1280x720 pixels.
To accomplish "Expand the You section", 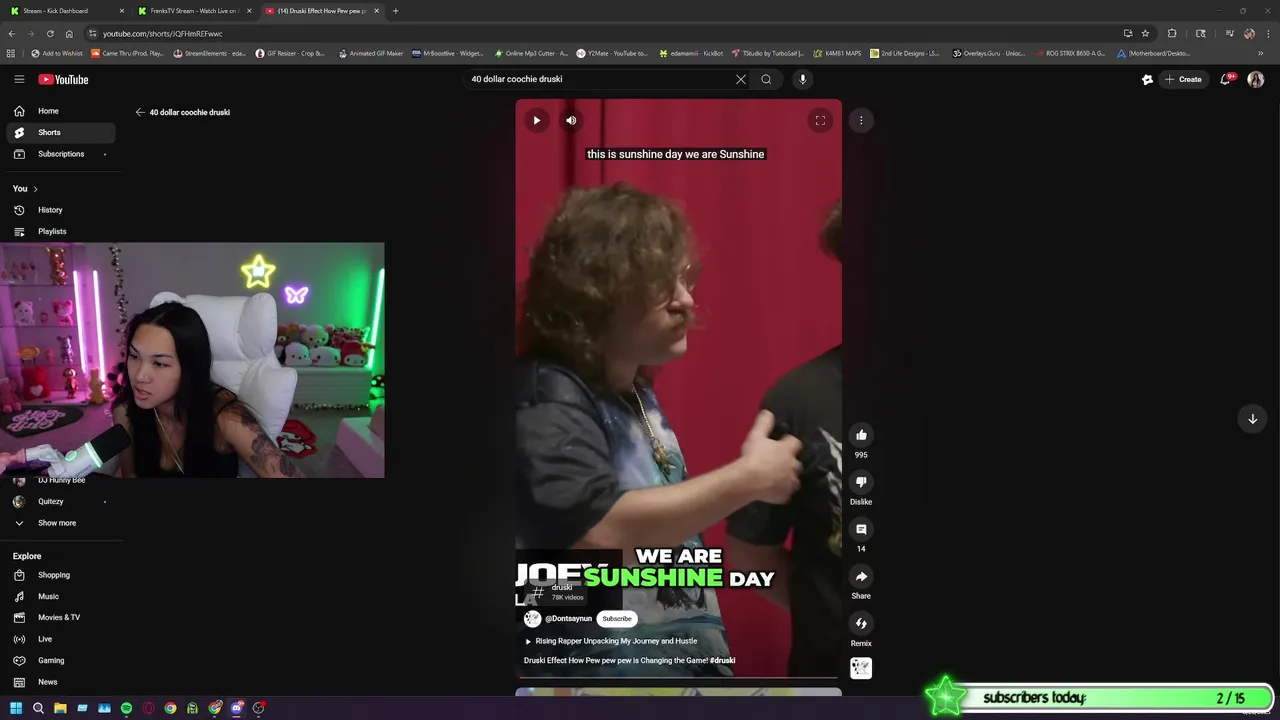I will [25, 188].
